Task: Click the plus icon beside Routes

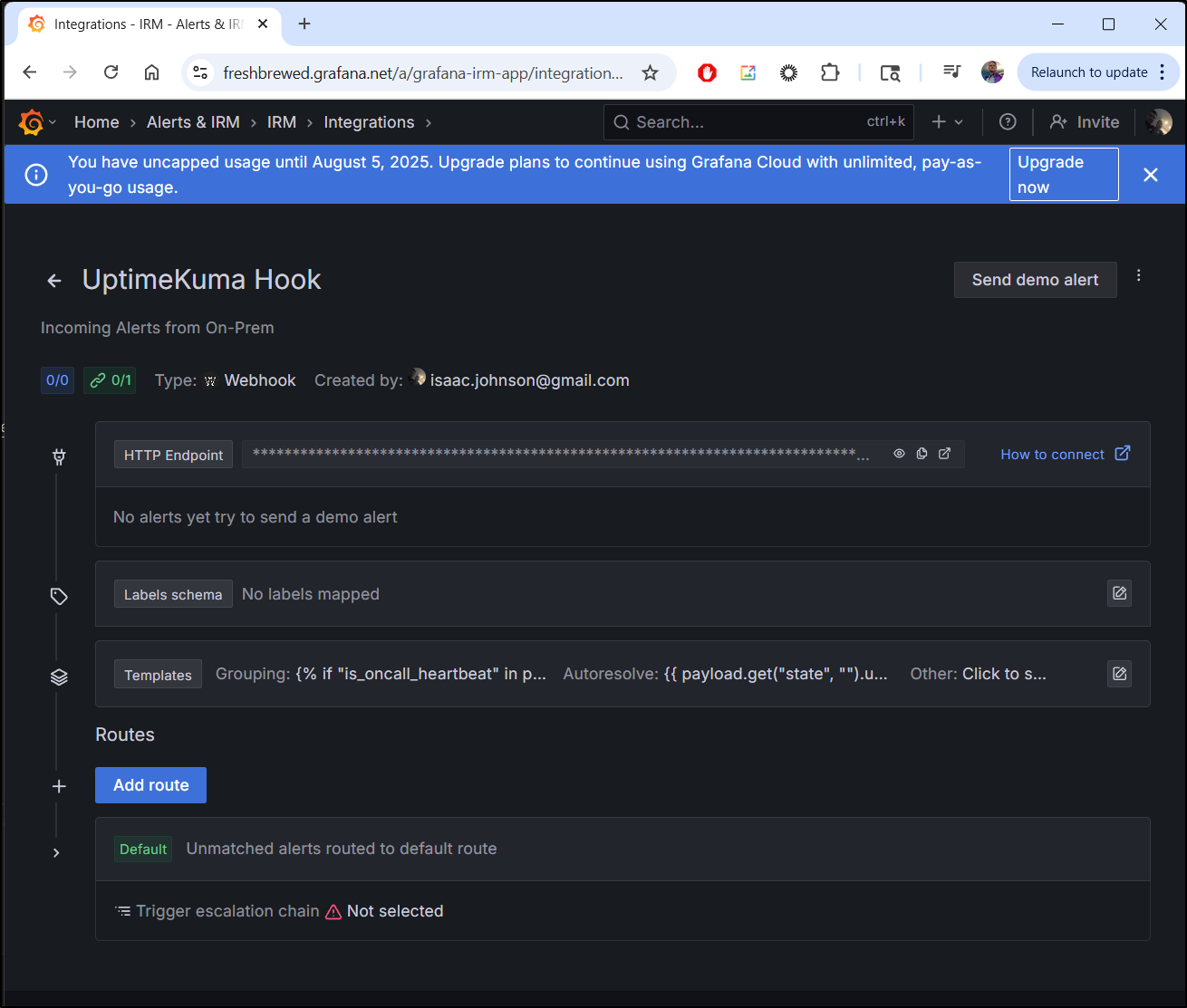Action: tap(59, 786)
